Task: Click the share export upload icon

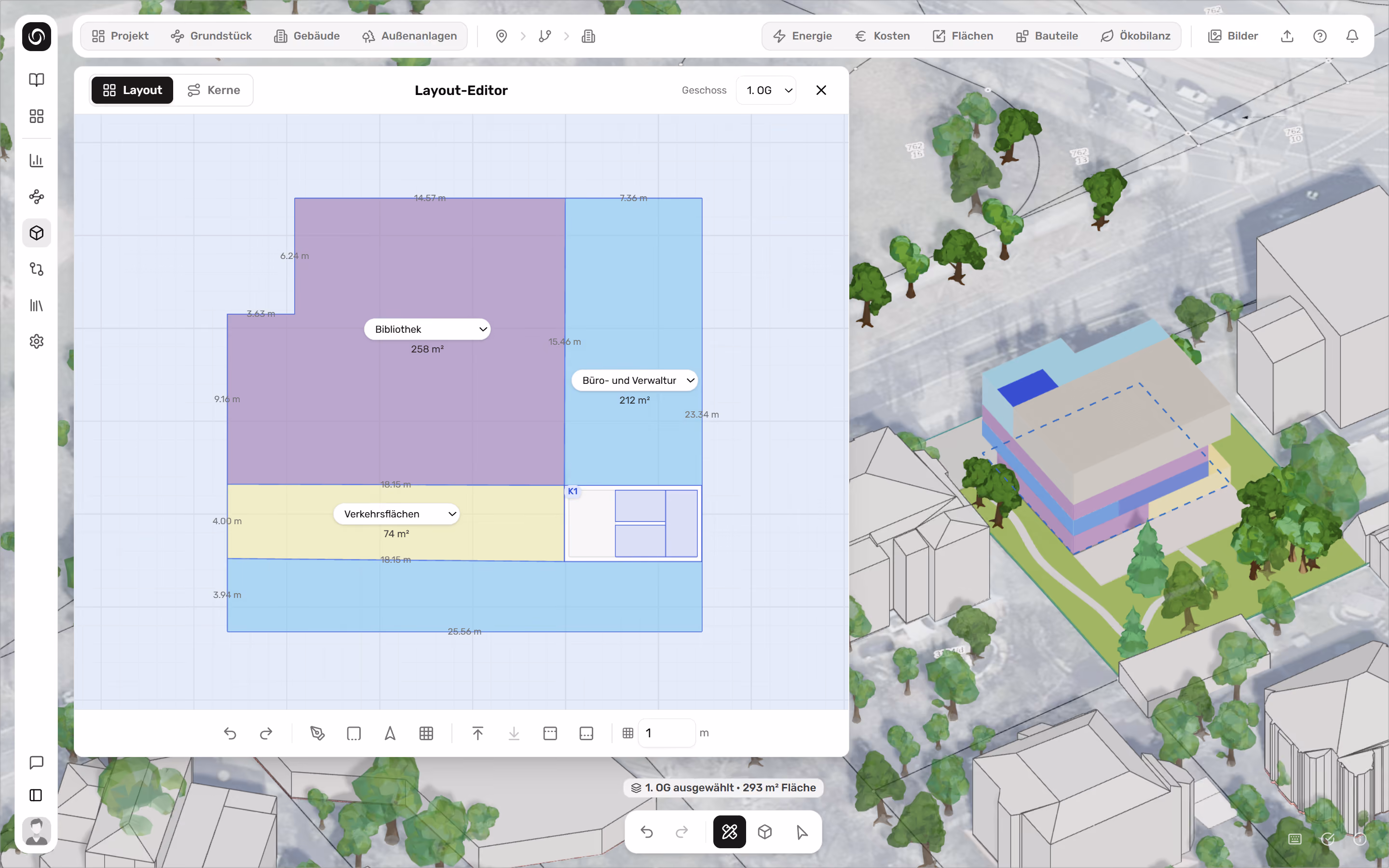Action: 1287,36
